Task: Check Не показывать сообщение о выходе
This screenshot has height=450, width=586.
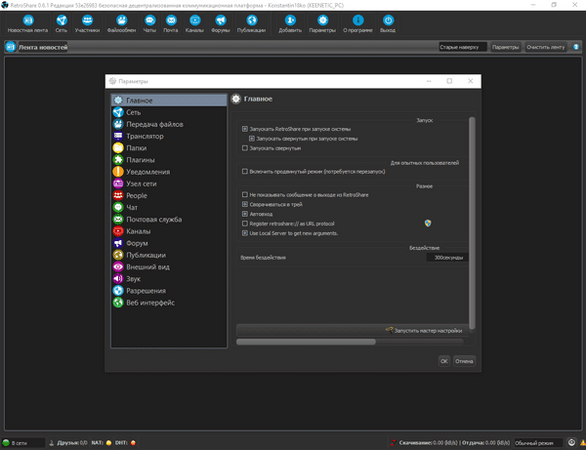Action: [245, 195]
